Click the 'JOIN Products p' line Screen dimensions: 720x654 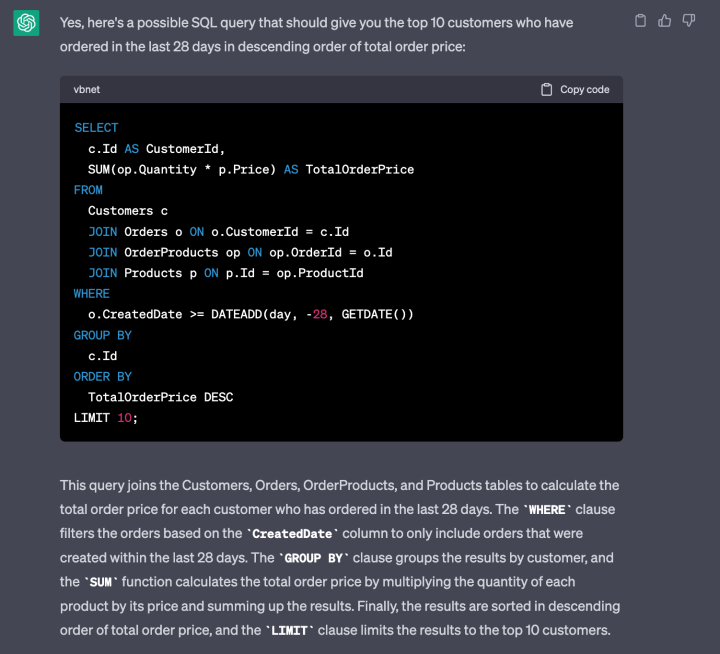pyautogui.click(x=225, y=273)
